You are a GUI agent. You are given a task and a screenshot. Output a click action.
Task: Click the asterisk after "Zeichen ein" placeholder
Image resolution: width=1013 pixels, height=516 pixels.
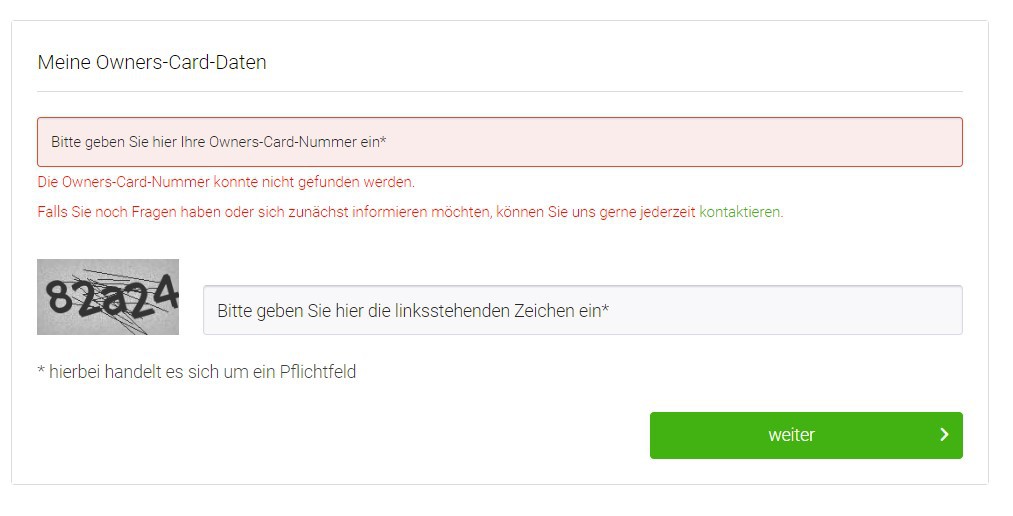pyautogui.click(x=605, y=309)
